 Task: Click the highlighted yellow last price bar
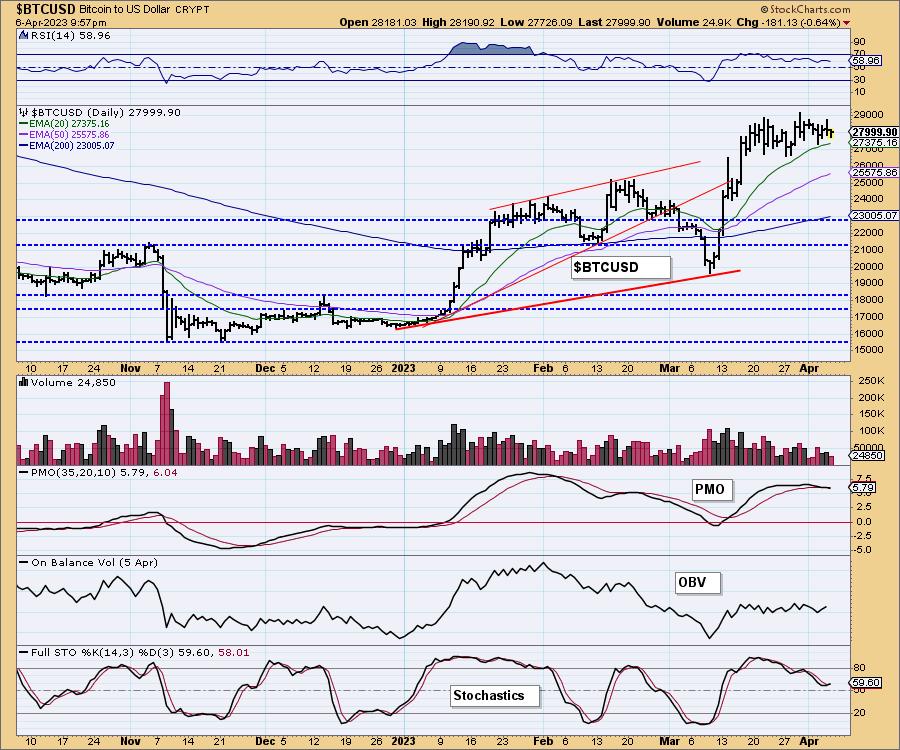point(832,134)
